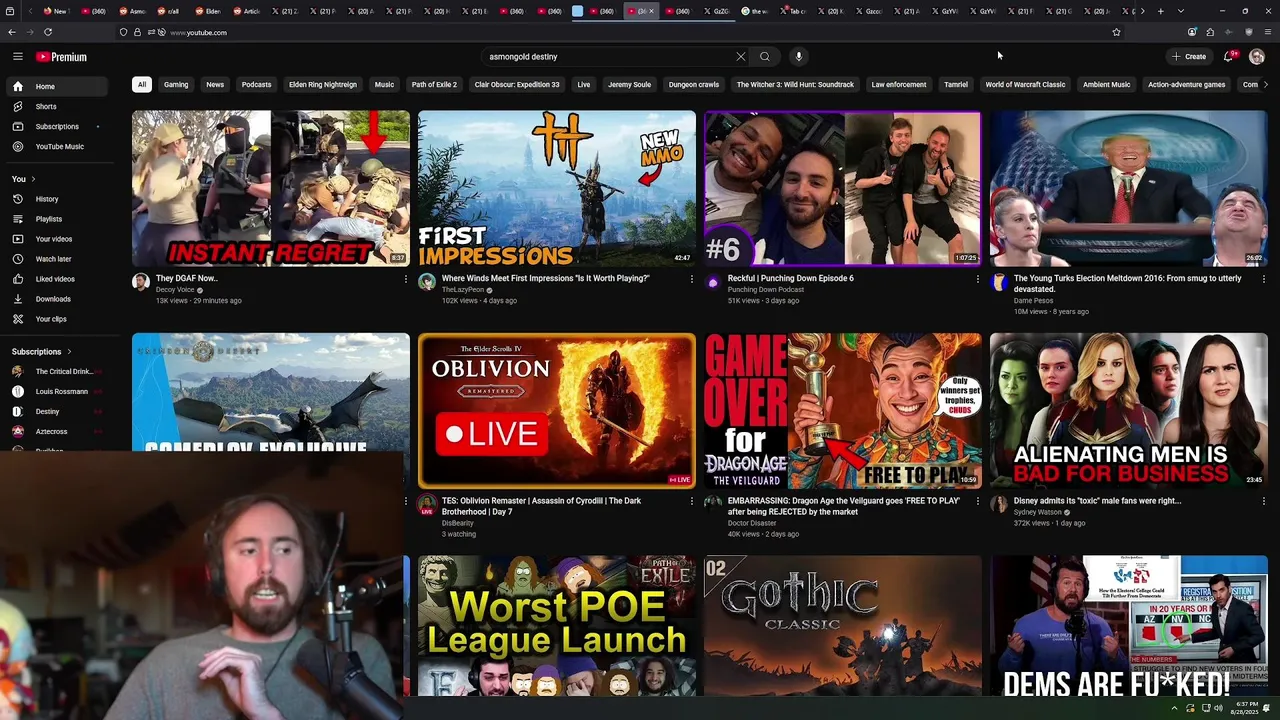Select the Elden Ring Nightreign chip
Viewport: 1280px width, 720px height.
click(323, 85)
